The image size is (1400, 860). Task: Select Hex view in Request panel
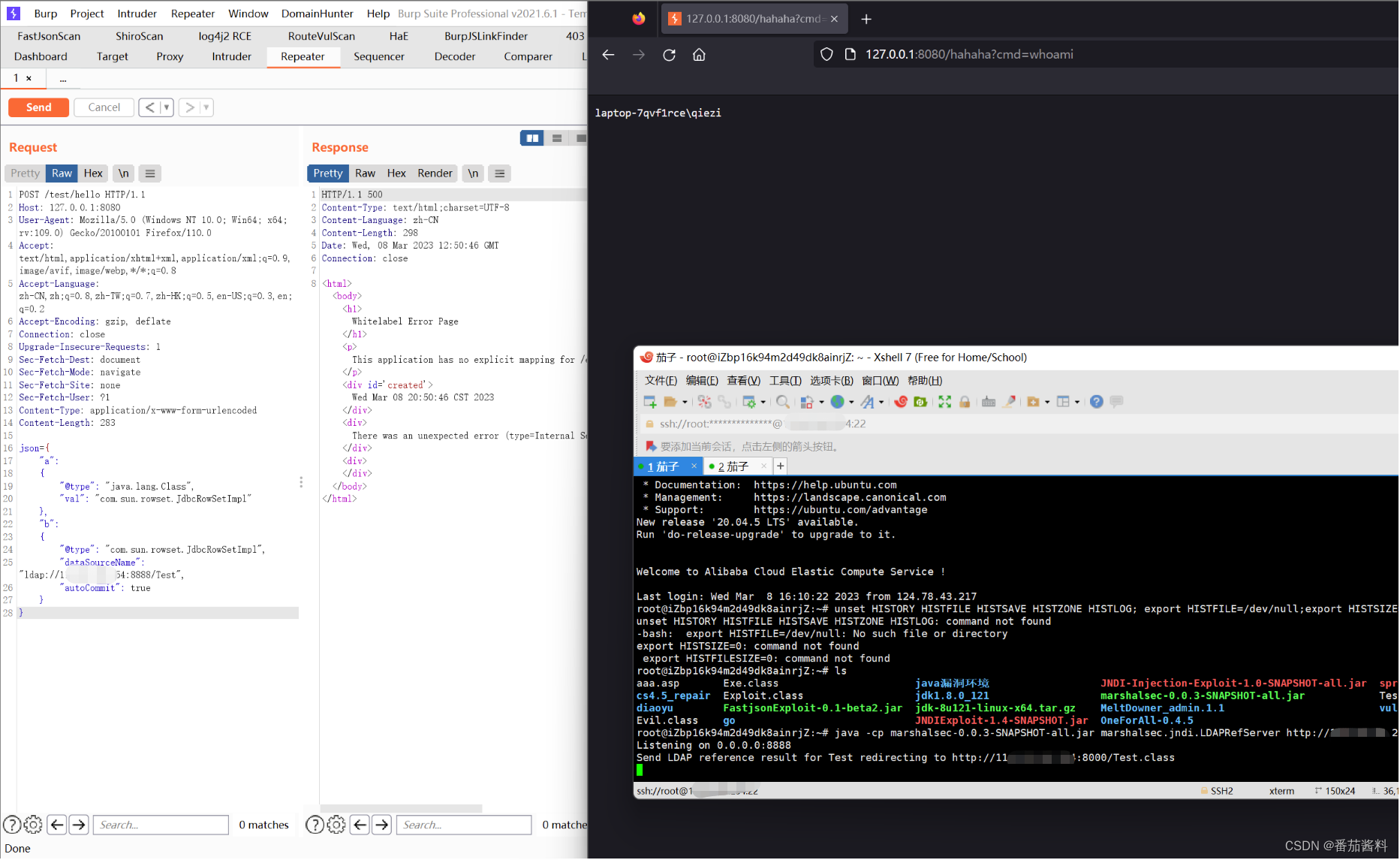tap(93, 174)
